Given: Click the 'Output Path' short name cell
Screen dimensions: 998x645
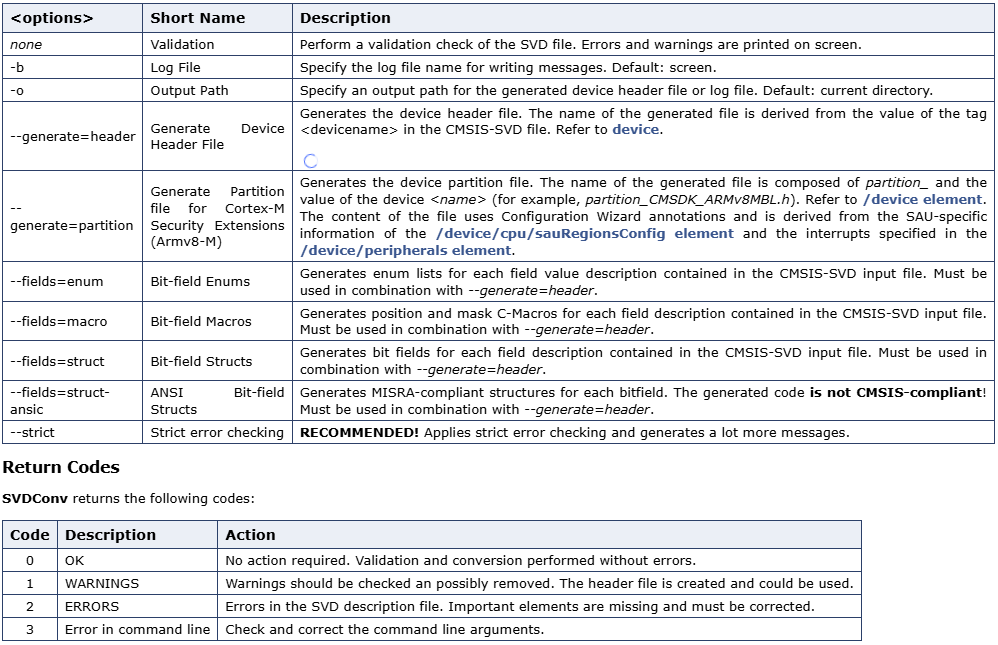Looking at the screenshot, I should click(189, 90).
